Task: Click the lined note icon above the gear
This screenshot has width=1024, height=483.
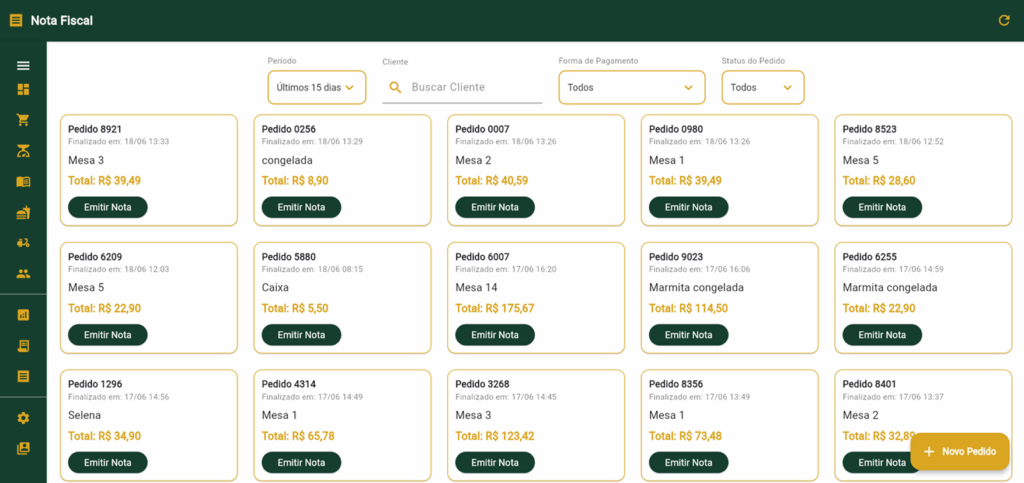Action: [x=23, y=377]
